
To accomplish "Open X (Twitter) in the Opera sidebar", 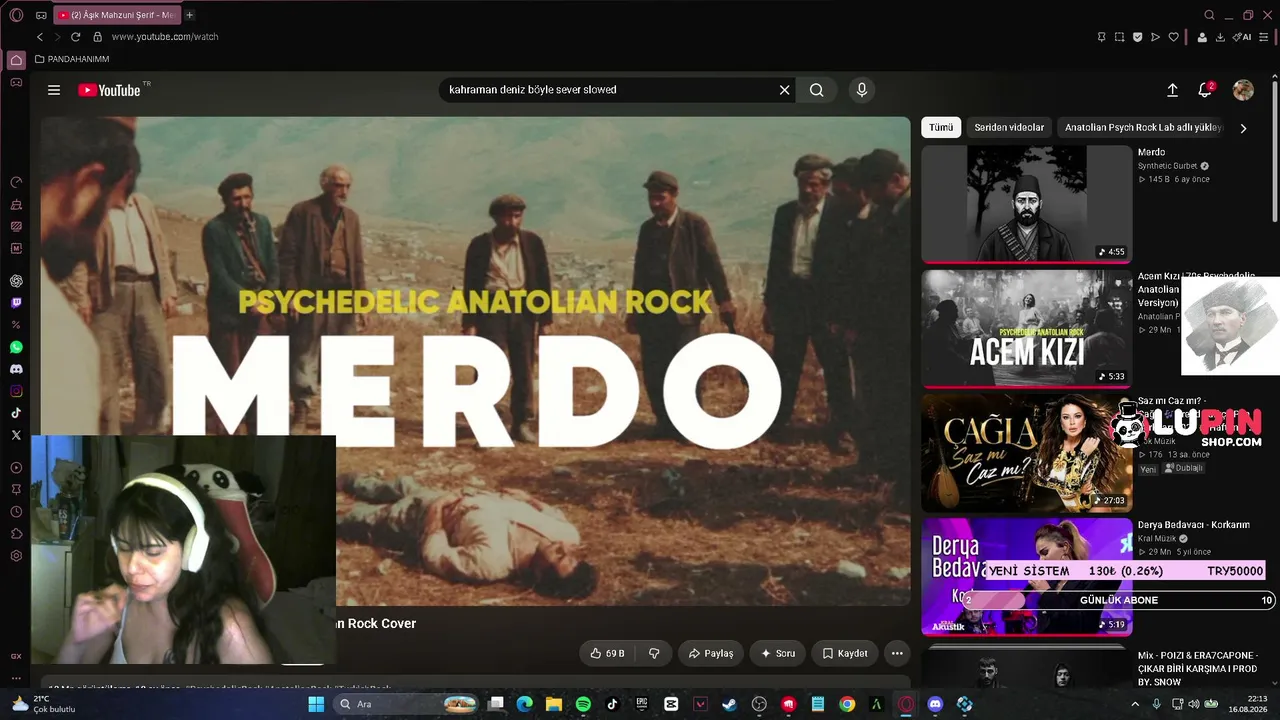I will click(16, 435).
